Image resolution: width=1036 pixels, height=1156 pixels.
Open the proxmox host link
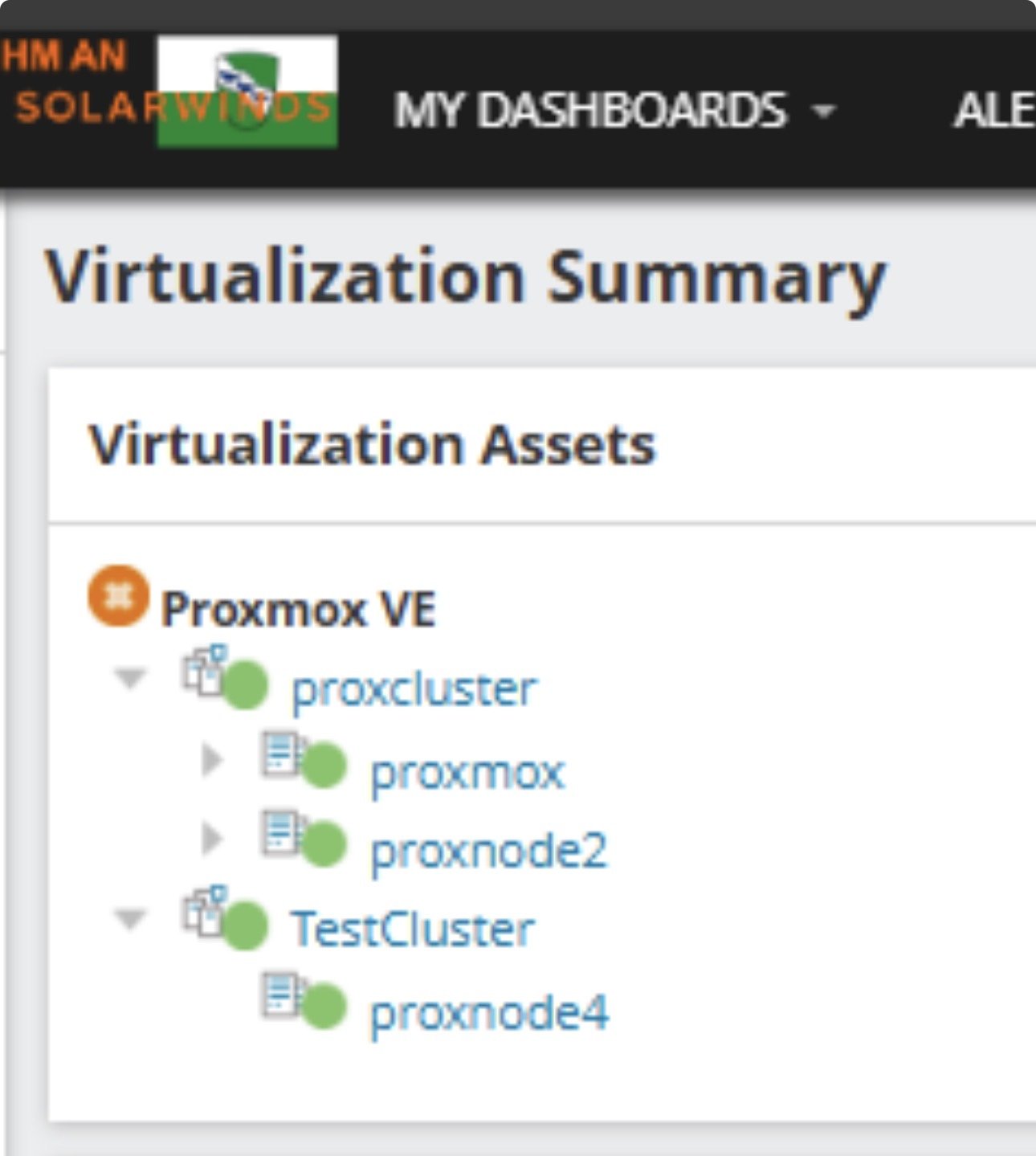coord(467,773)
